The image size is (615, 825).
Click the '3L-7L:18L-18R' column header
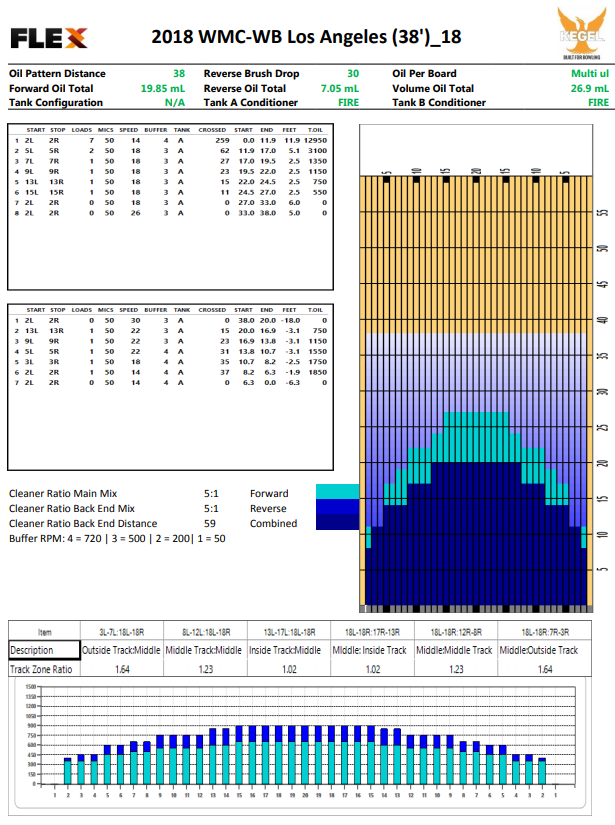point(122,632)
